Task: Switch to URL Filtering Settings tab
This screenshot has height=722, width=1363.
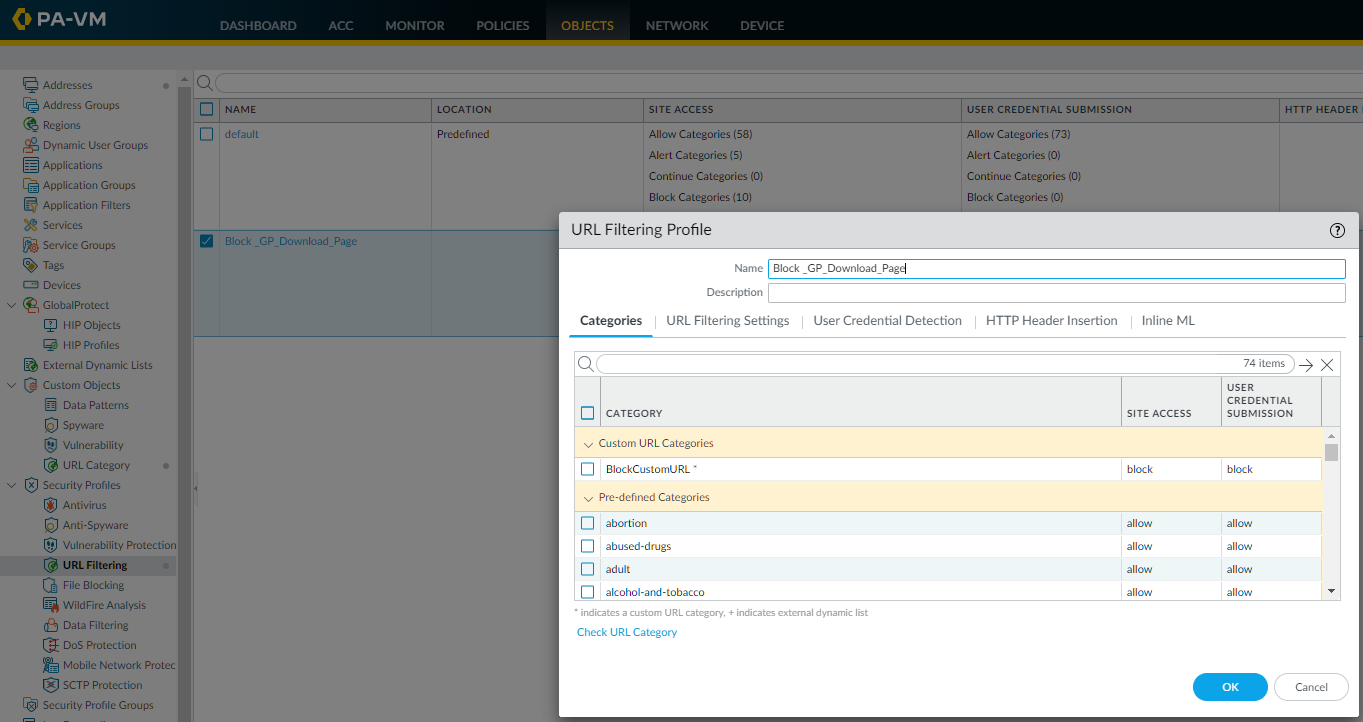Action: (727, 321)
